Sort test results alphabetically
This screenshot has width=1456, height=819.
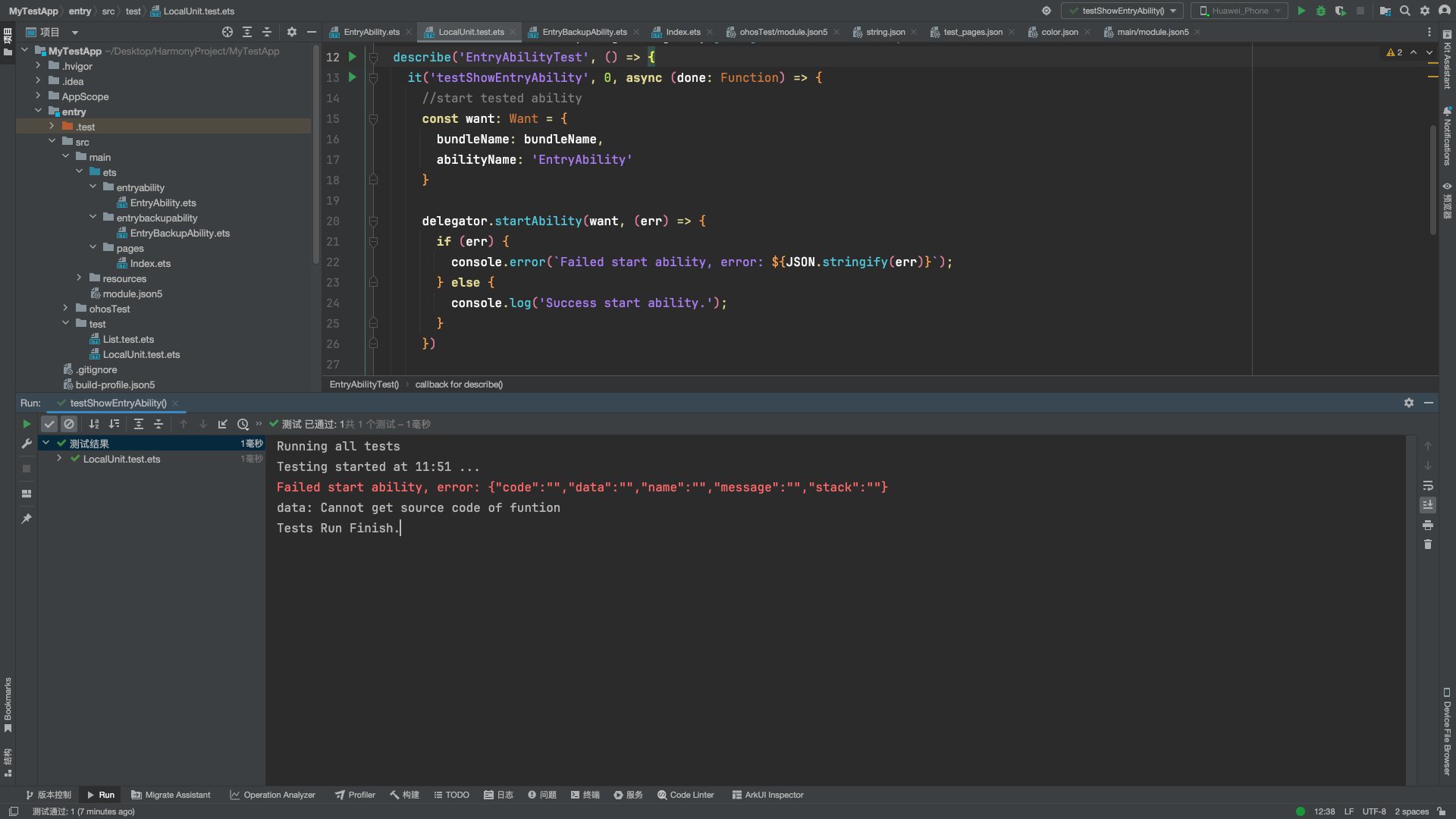(94, 424)
